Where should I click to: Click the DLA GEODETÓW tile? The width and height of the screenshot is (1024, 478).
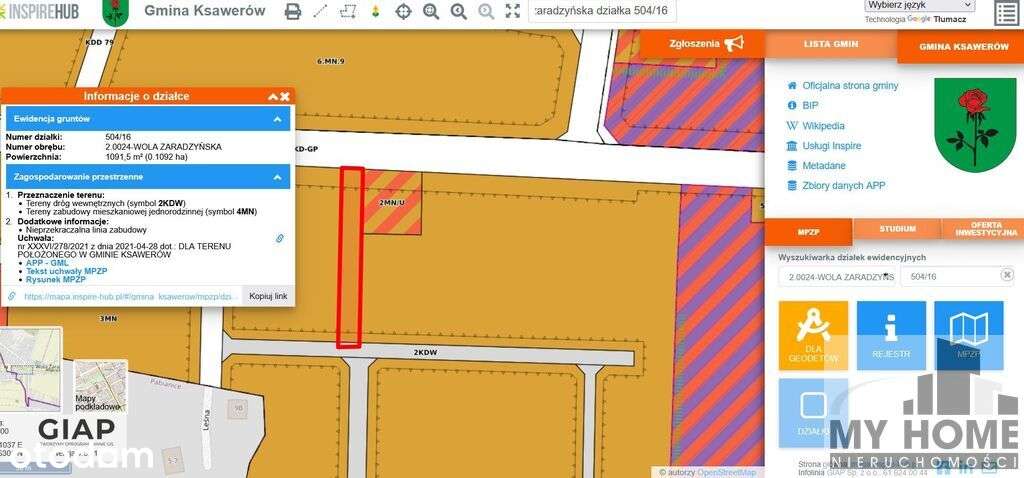click(813, 336)
